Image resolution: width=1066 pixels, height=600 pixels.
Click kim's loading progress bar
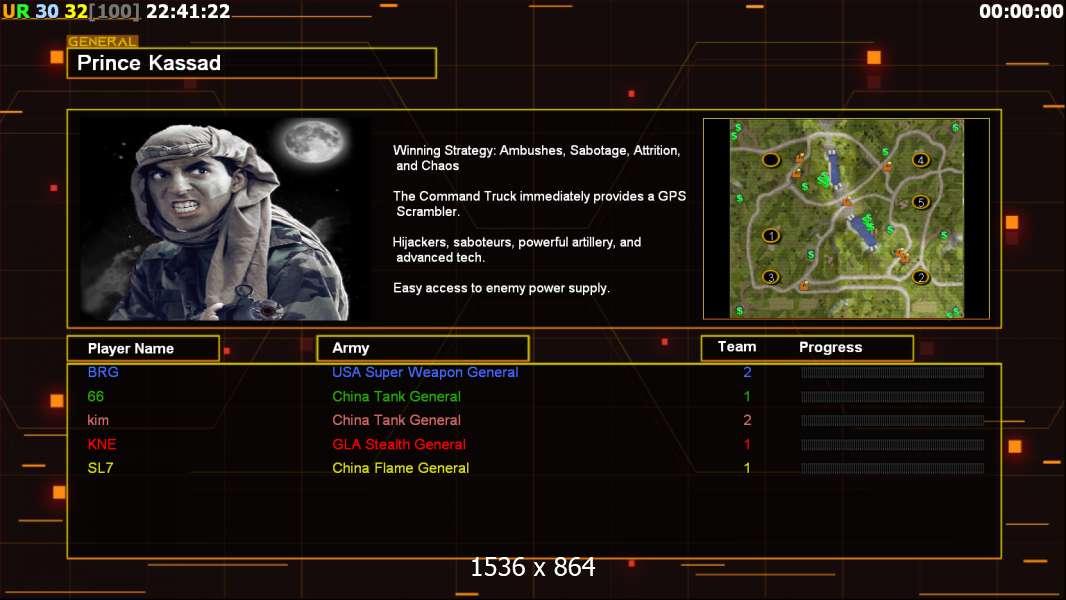892,421
